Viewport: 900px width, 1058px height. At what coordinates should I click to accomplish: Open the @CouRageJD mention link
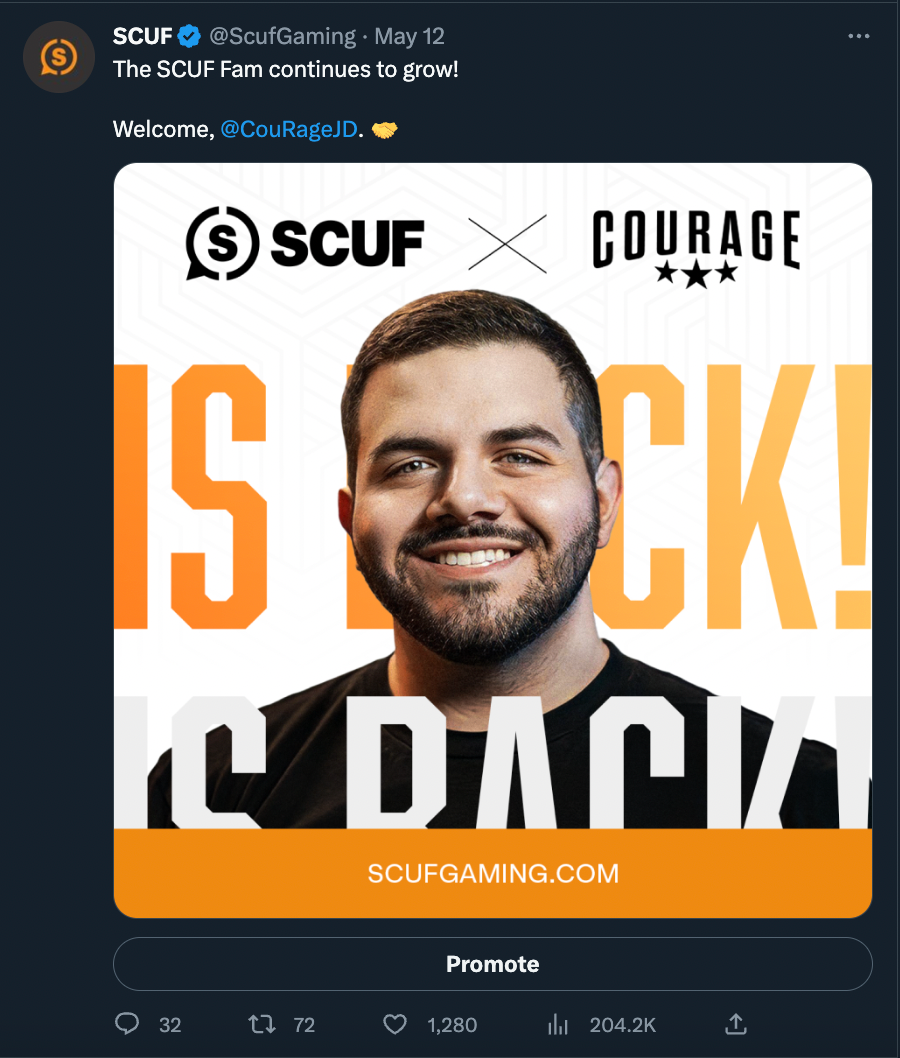pyautogui.click(x=289, y=129)
